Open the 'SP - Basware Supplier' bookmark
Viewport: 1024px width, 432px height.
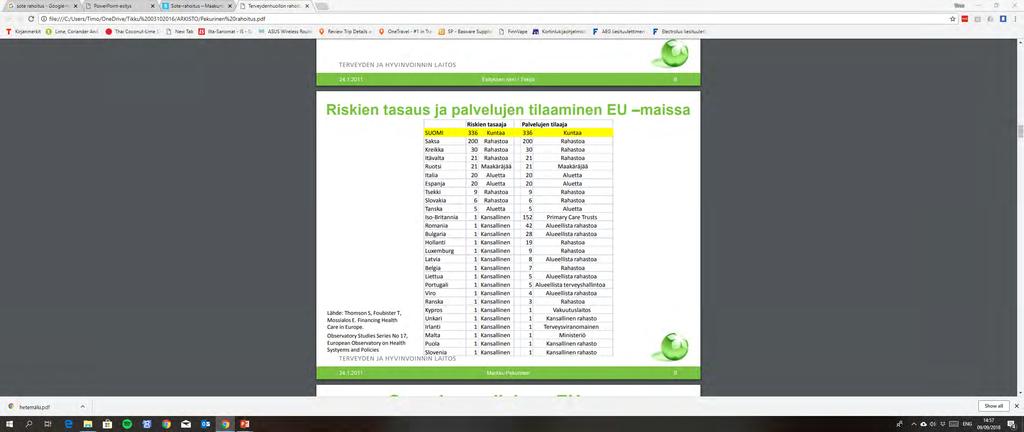click(466, 31)
